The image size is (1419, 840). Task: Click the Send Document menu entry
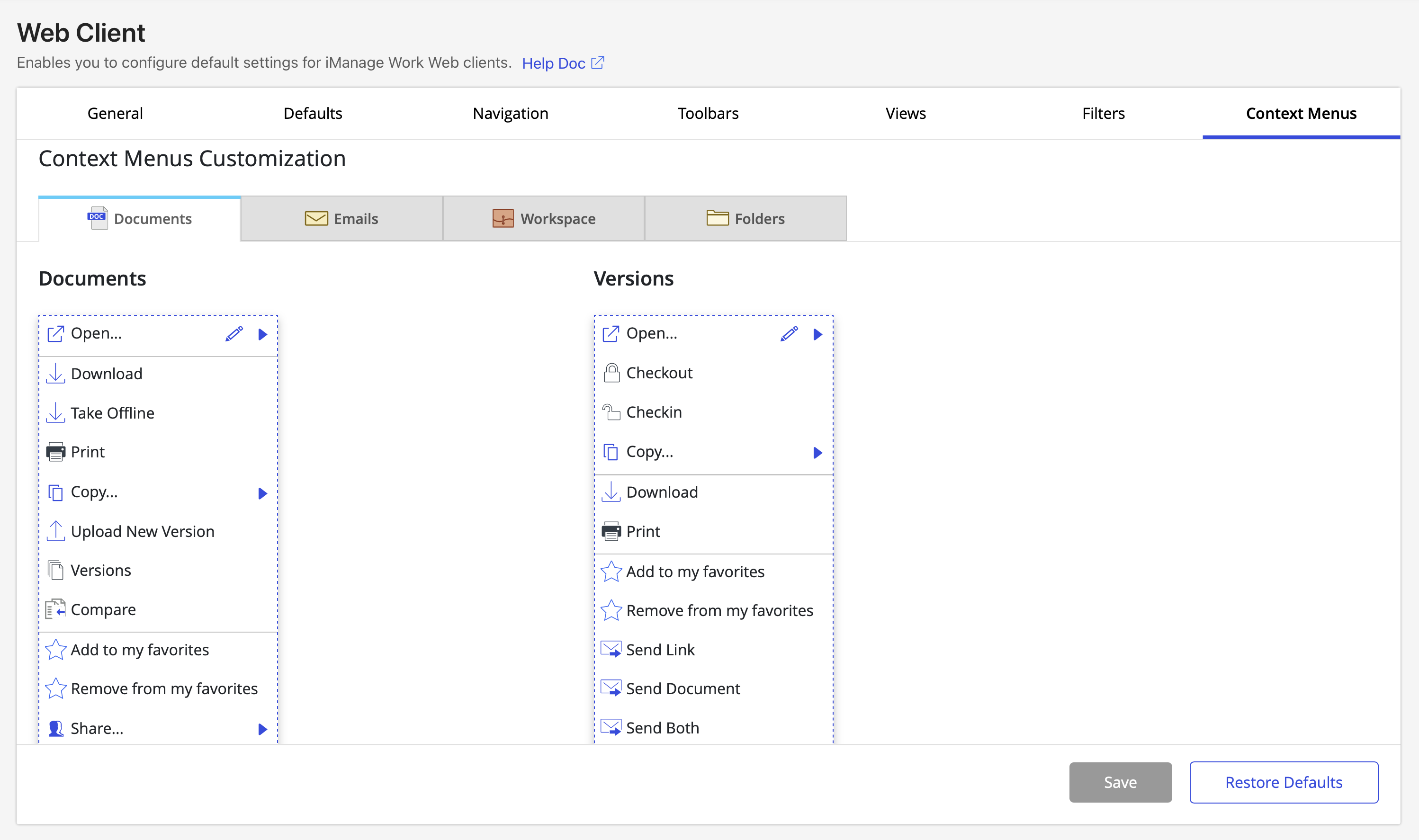click(713, 688)
